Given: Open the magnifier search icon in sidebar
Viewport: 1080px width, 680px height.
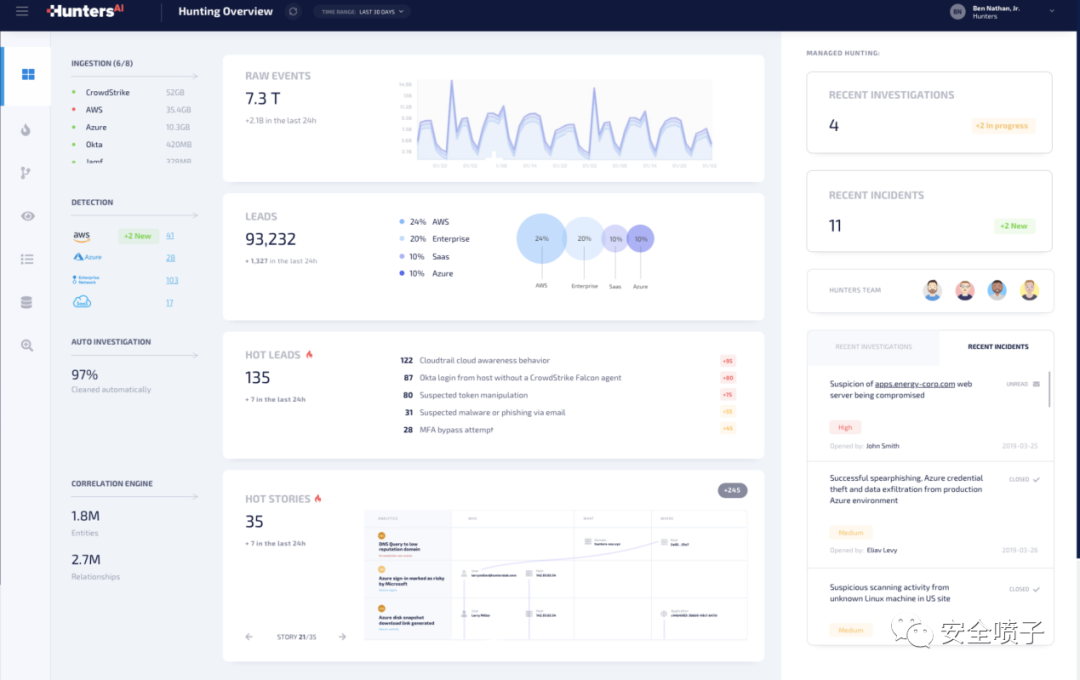Looking at the screenshot, I should click(x=27, y=345).
